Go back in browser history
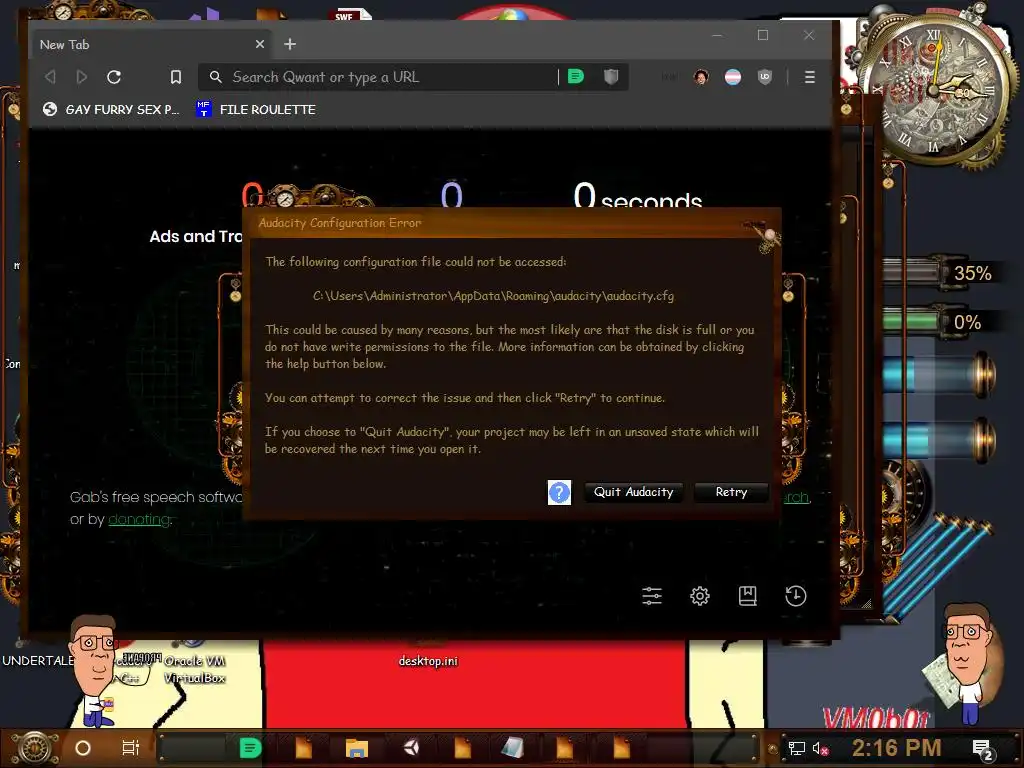 [x=50, y=77]
